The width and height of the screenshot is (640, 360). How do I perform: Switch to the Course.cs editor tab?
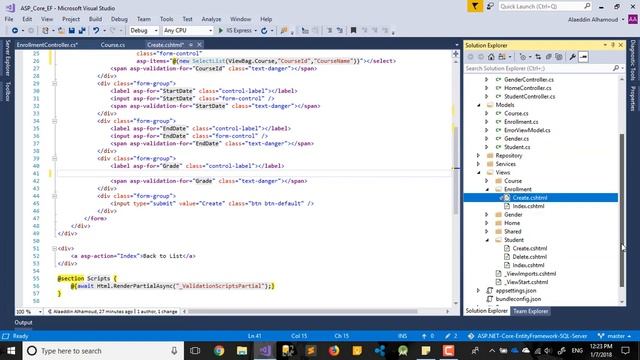click(x=113, y=44)
